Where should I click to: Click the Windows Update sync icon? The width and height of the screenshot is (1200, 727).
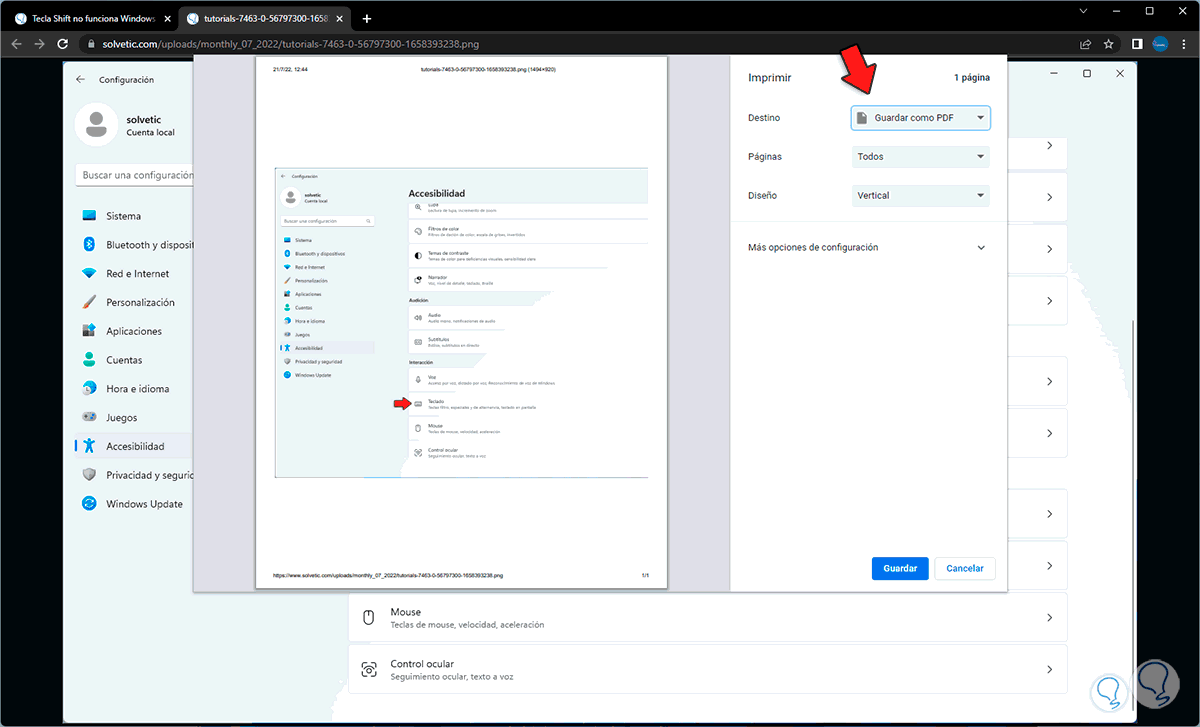(89, 504)
